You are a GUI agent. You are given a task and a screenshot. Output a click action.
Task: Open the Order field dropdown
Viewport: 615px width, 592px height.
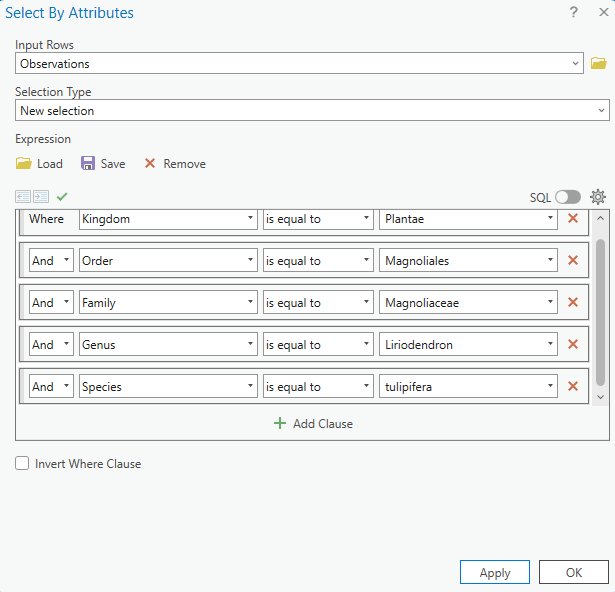tap(168, 260)
